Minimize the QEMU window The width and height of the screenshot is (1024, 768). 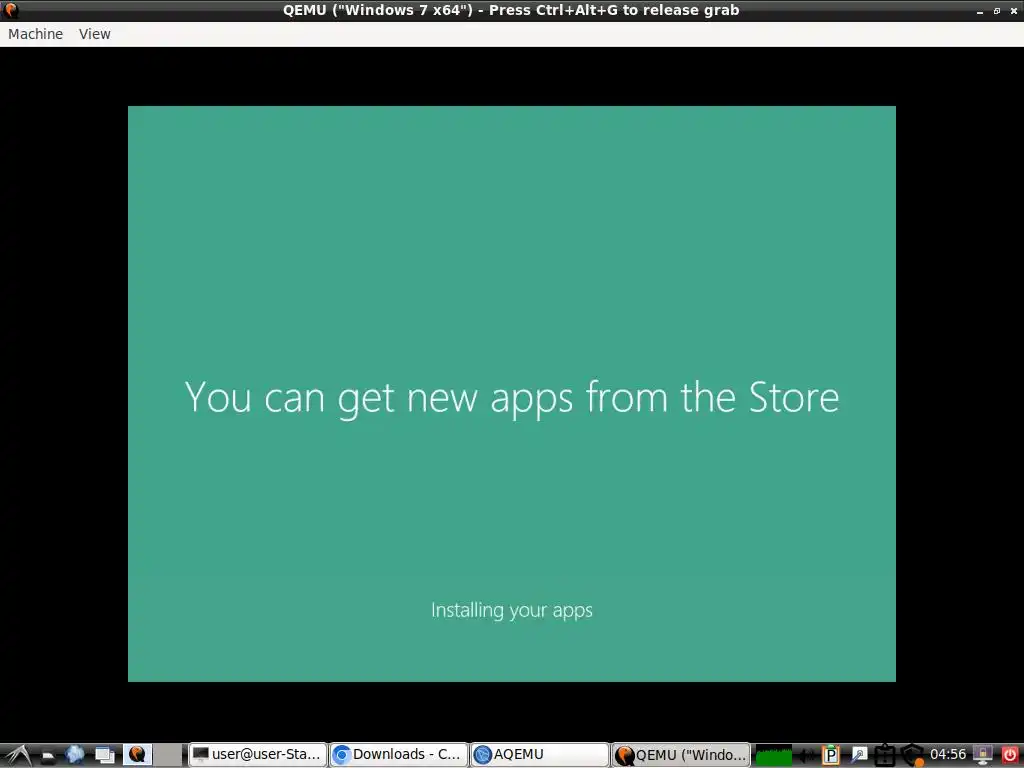[980, 11]
